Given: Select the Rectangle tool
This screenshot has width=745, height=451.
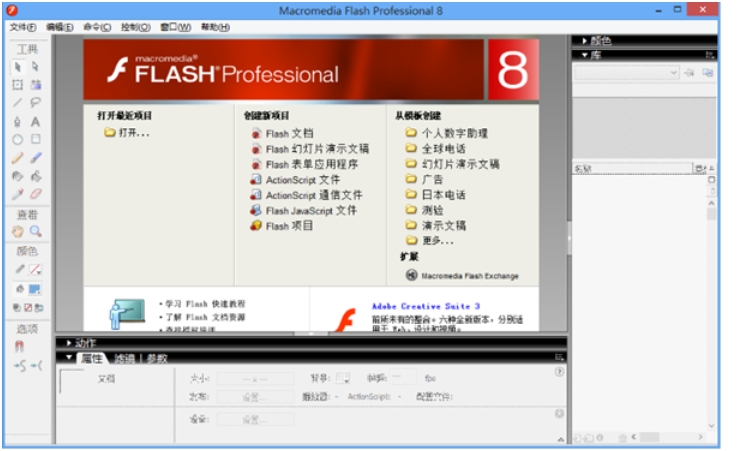Looking at the screenshot, I should click(x=36, y=139).
